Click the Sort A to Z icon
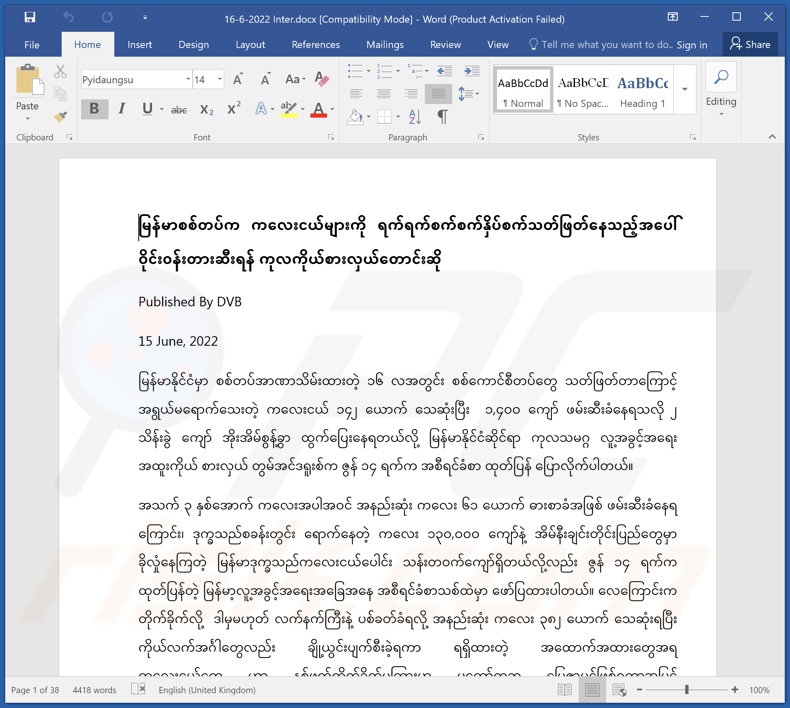This screenshot has width=790, height=708. 415,117
